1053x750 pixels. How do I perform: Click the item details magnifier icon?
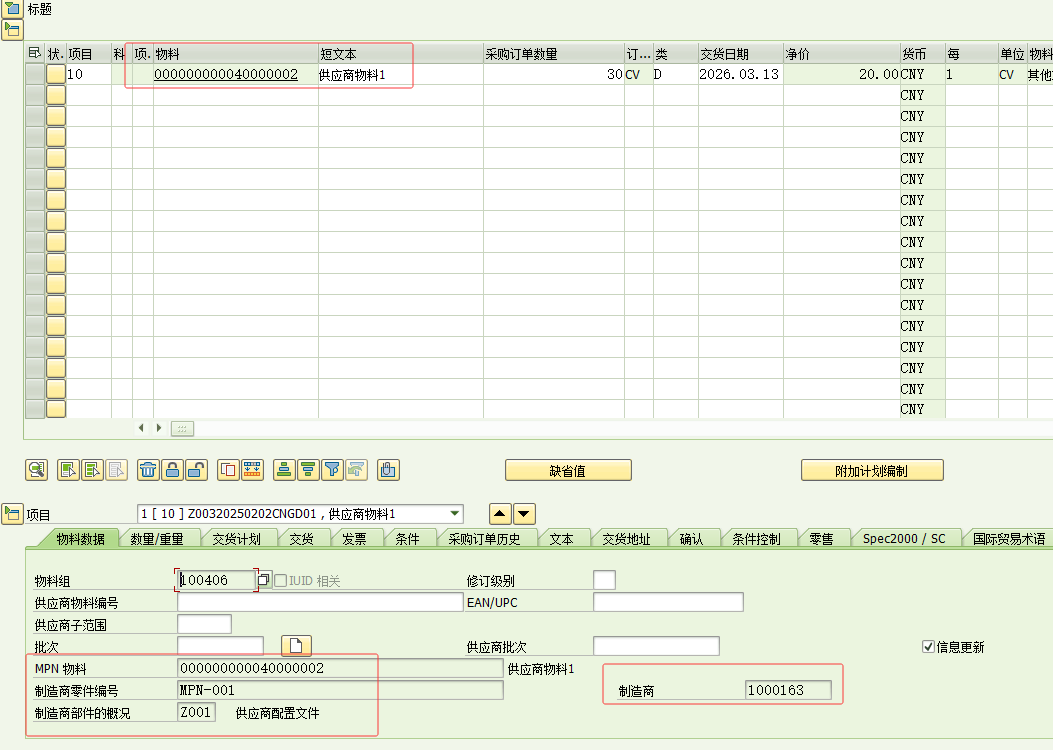[x=37, y=470]
